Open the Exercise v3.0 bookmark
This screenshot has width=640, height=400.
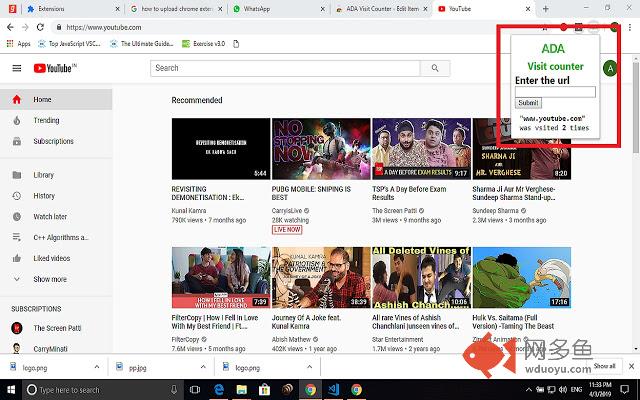(x=203, y=44)
